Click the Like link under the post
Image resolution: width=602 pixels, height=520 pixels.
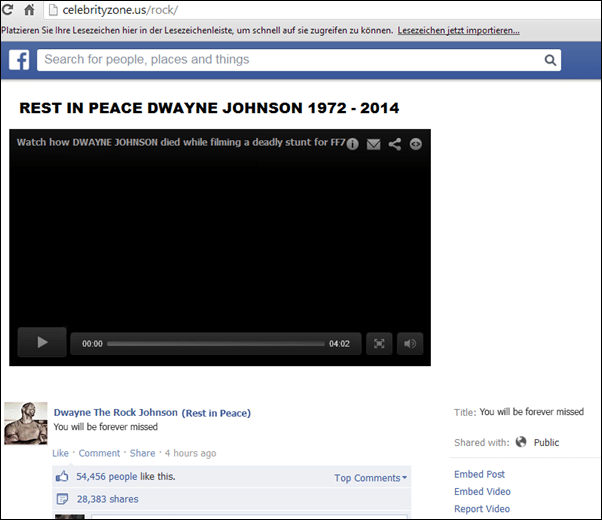tap(60, 453)
